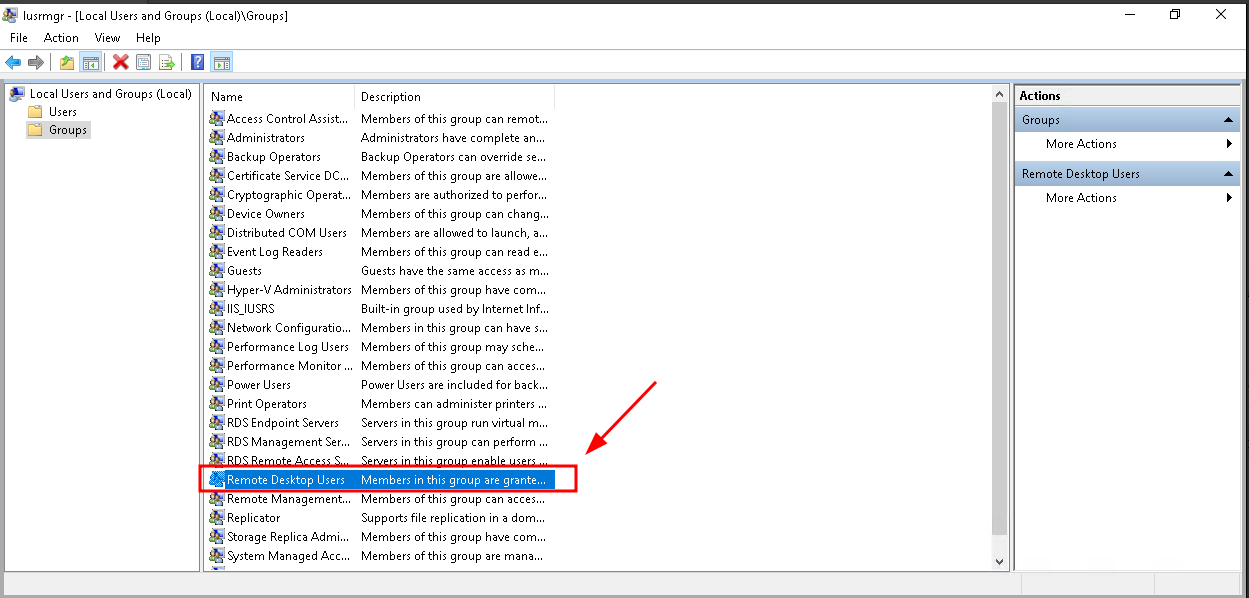Image resolution: width=1249 pixels, height=598 pixels.
Task: Open Properties via the toolbar icon
Action: click(x=144, y=63)
